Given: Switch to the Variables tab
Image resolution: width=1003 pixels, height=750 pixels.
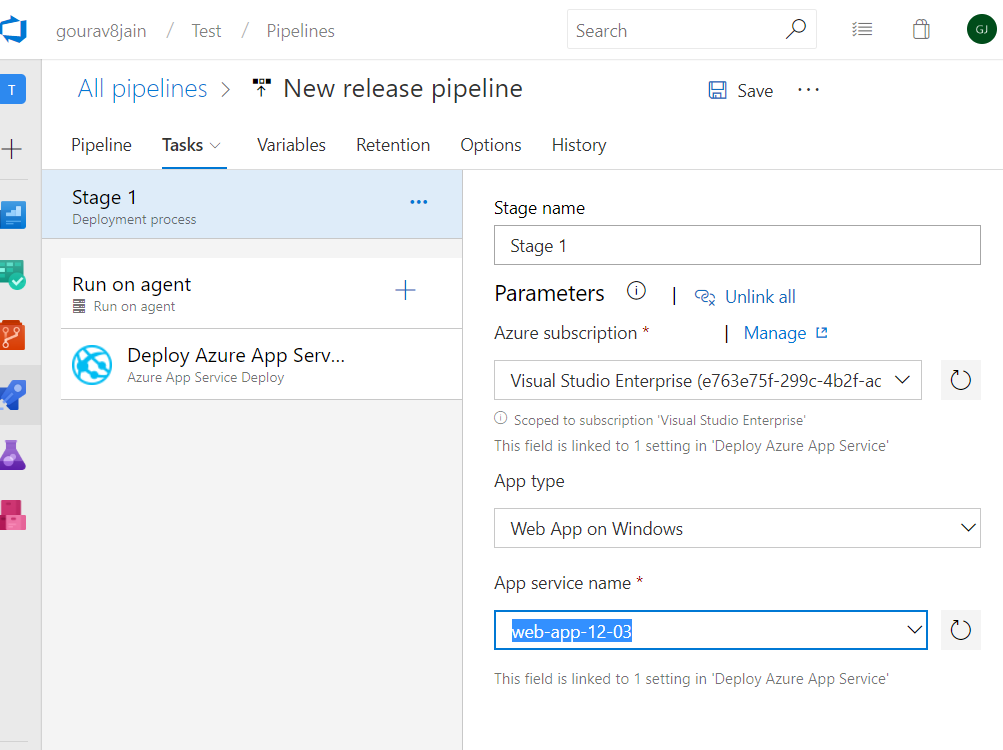Looking at the screenshot, I should click(x=291, y=145).
